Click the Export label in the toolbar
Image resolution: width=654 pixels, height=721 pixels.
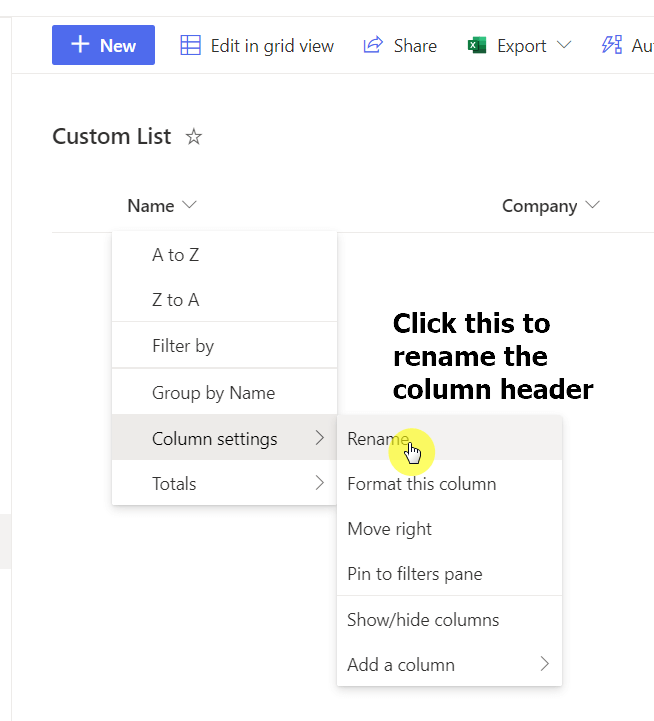[x=522, y=46]
